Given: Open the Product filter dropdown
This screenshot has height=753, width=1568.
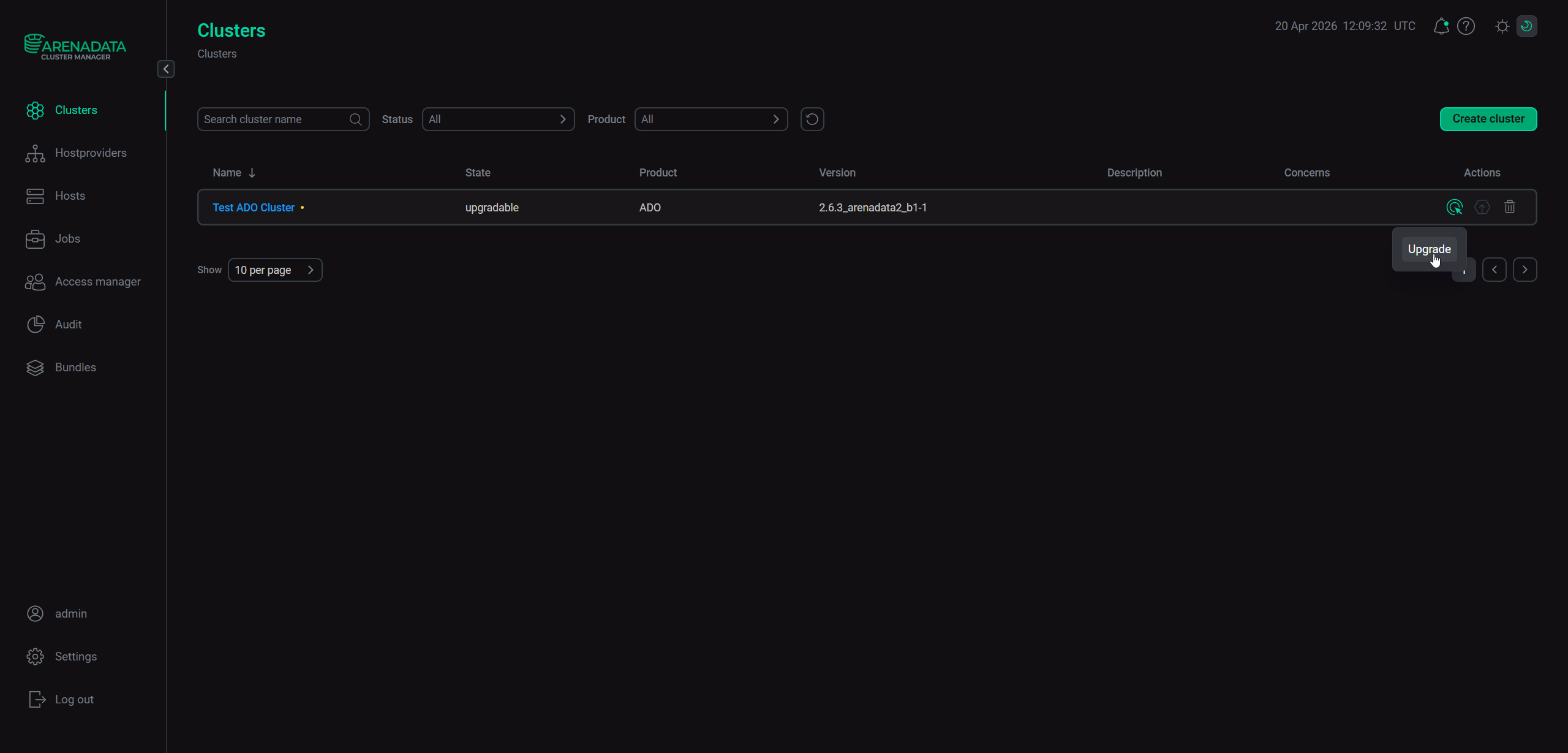Looking at the screenshot, I should [710, 119].
